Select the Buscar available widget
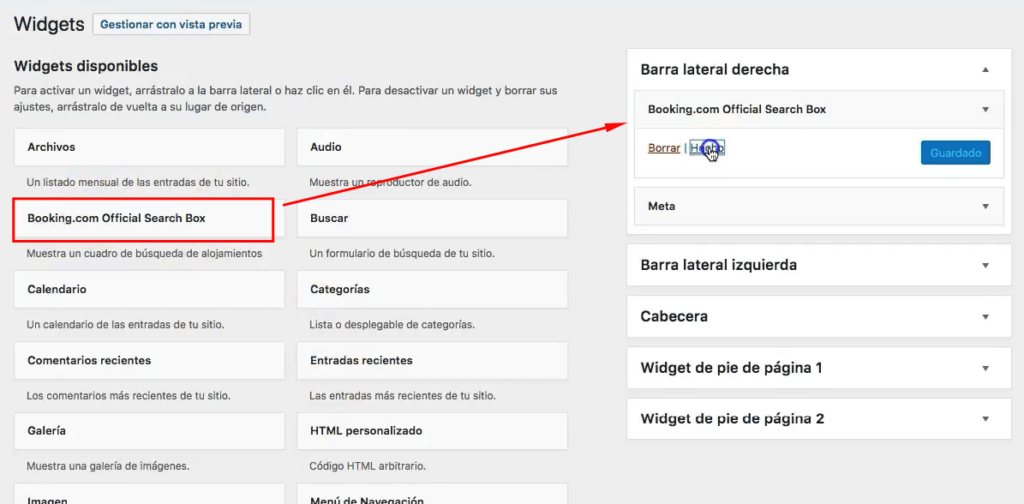This screenshot has height=504, width=1024. pyautogui.click(x=432, y=218)
